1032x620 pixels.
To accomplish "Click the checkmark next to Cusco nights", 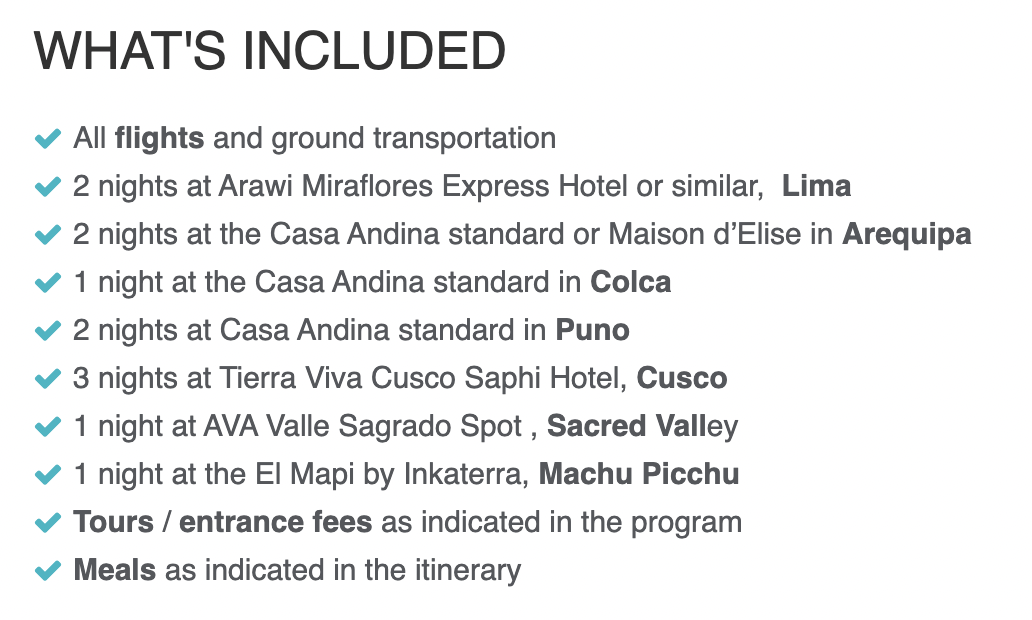I will [48, 379].
